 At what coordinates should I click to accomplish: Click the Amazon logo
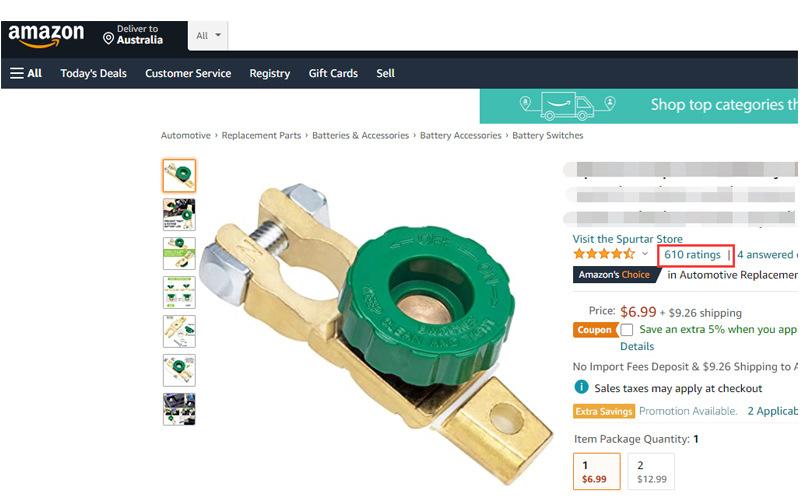[46, 36]
